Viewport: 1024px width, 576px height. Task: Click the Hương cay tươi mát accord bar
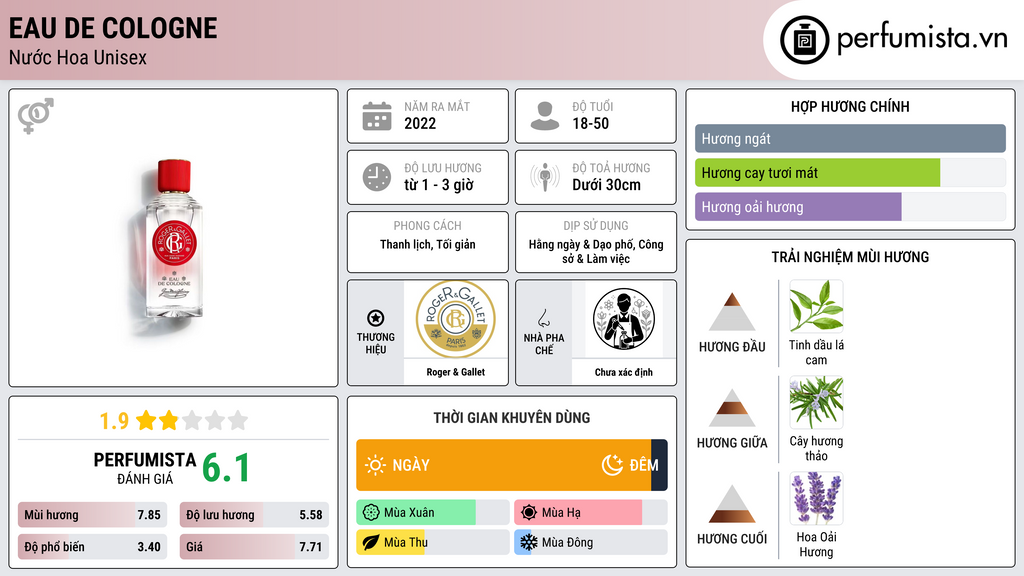pos(850,172)
